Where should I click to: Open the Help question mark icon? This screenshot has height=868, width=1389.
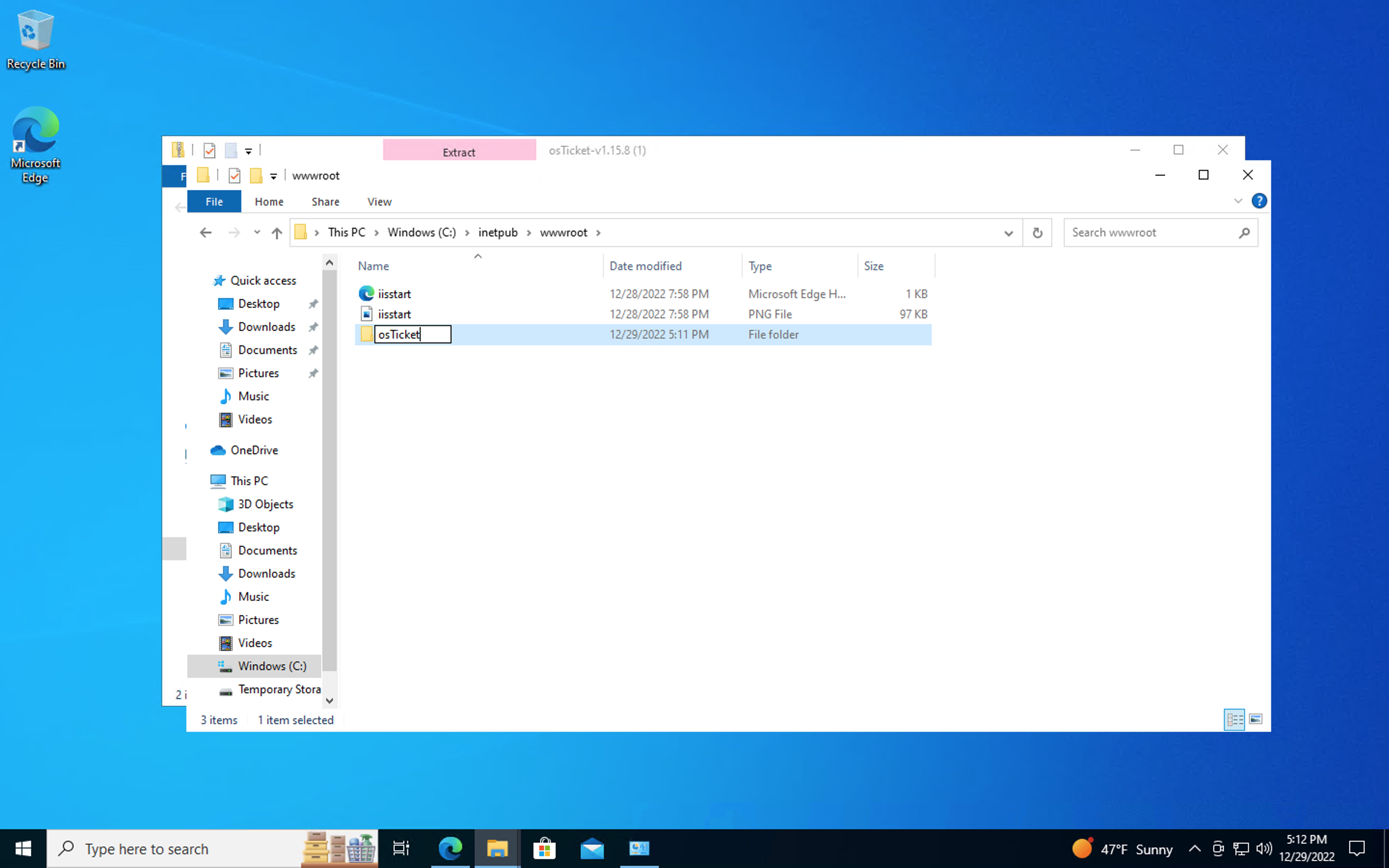[1259, 201]
